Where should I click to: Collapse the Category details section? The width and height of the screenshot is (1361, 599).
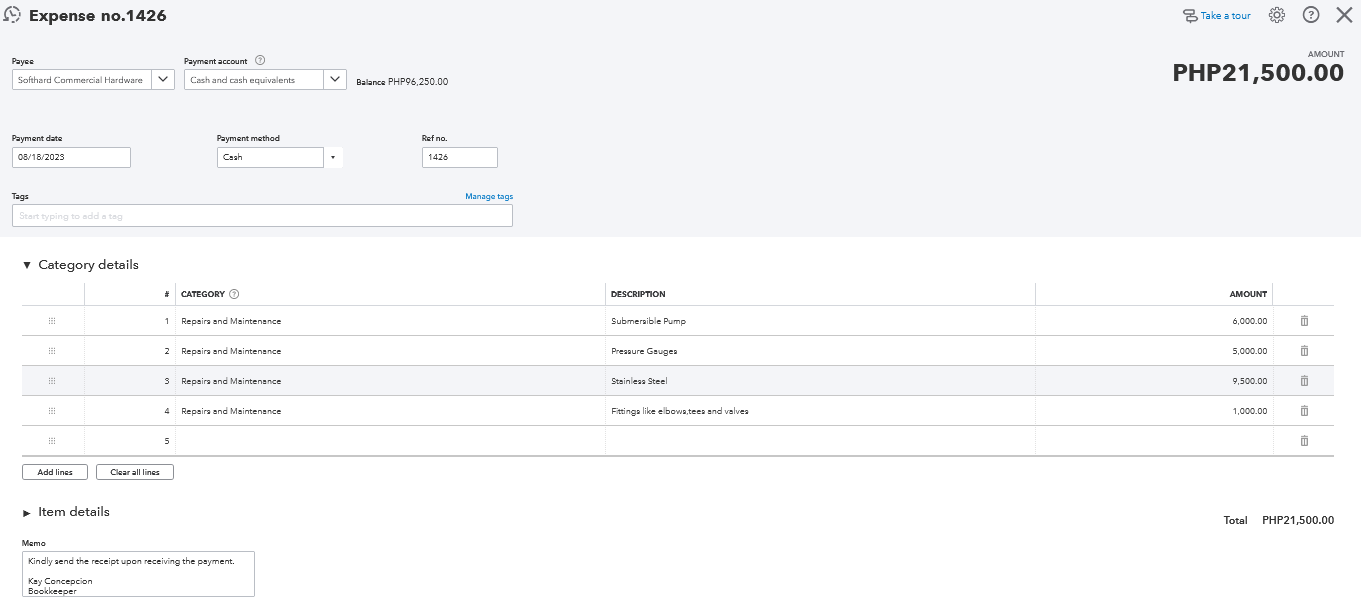(x=27, y=265)
